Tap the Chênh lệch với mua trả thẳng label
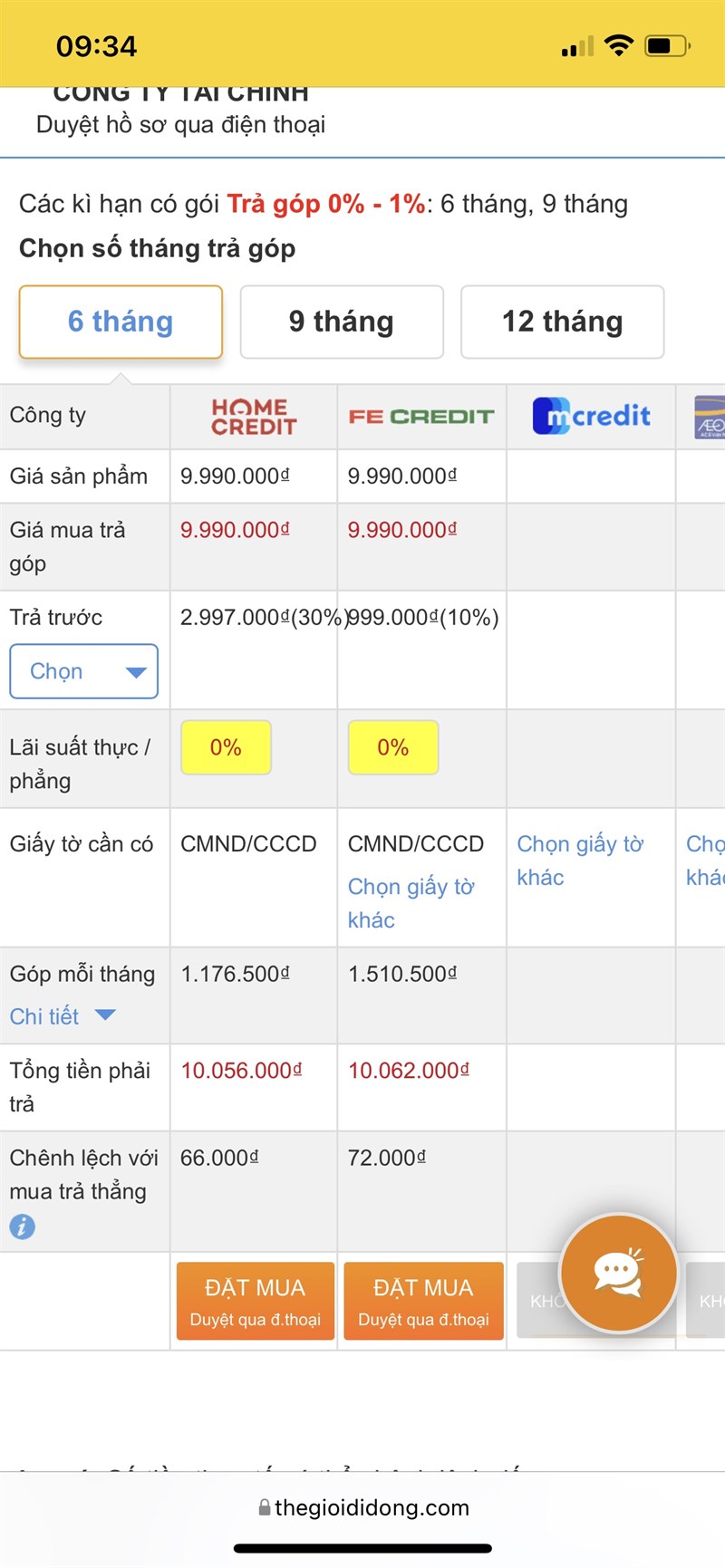The height and width of the screenshot is (1568, 725). pyautogui.click(x=84, y=1175)
